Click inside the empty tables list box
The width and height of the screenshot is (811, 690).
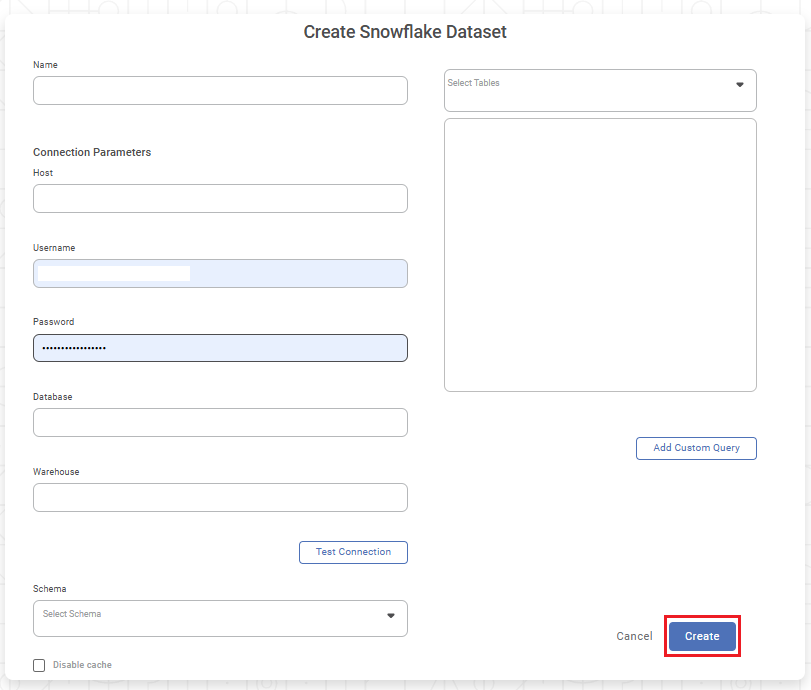point(600,255)
